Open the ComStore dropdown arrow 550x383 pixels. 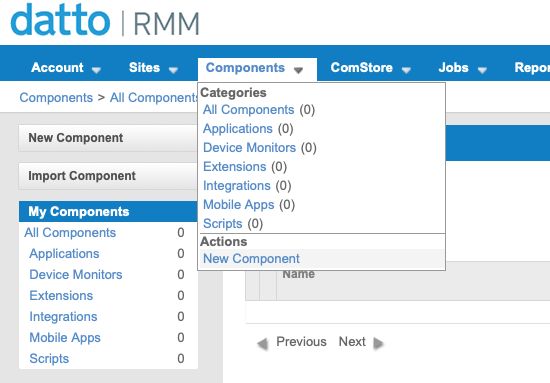[x=406, y=70]
